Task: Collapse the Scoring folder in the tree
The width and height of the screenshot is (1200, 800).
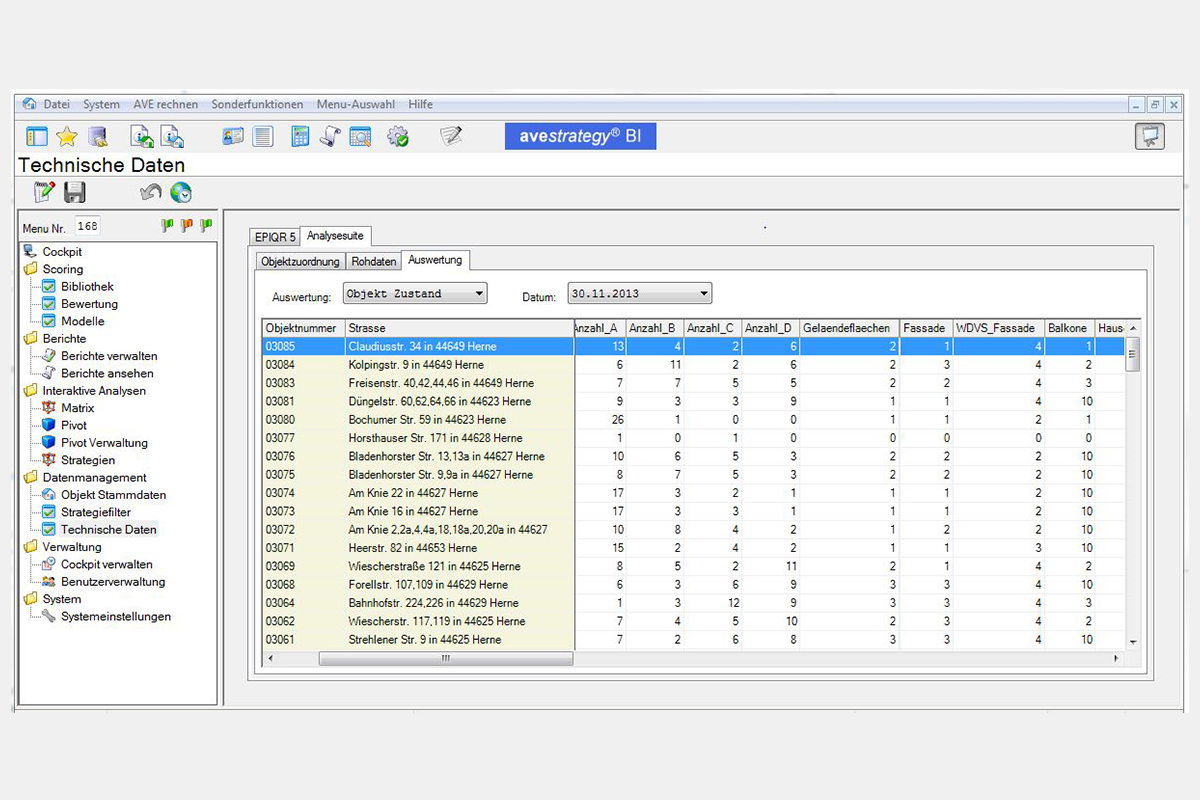Action: point(30,269)
